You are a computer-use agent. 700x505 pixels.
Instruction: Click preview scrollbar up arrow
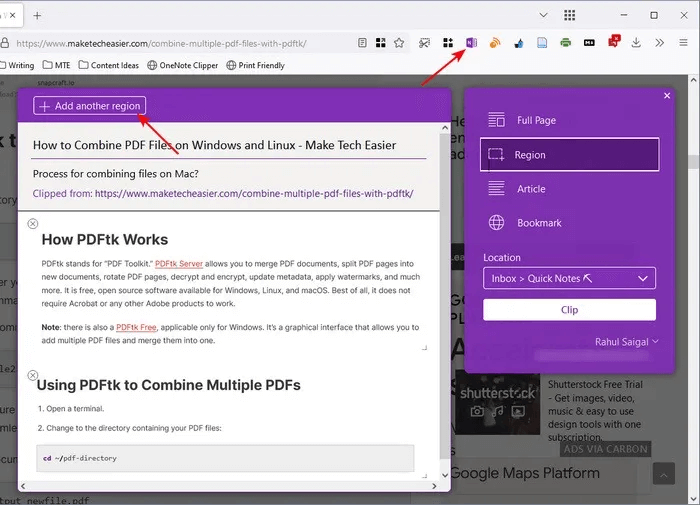tap(445, 128)
